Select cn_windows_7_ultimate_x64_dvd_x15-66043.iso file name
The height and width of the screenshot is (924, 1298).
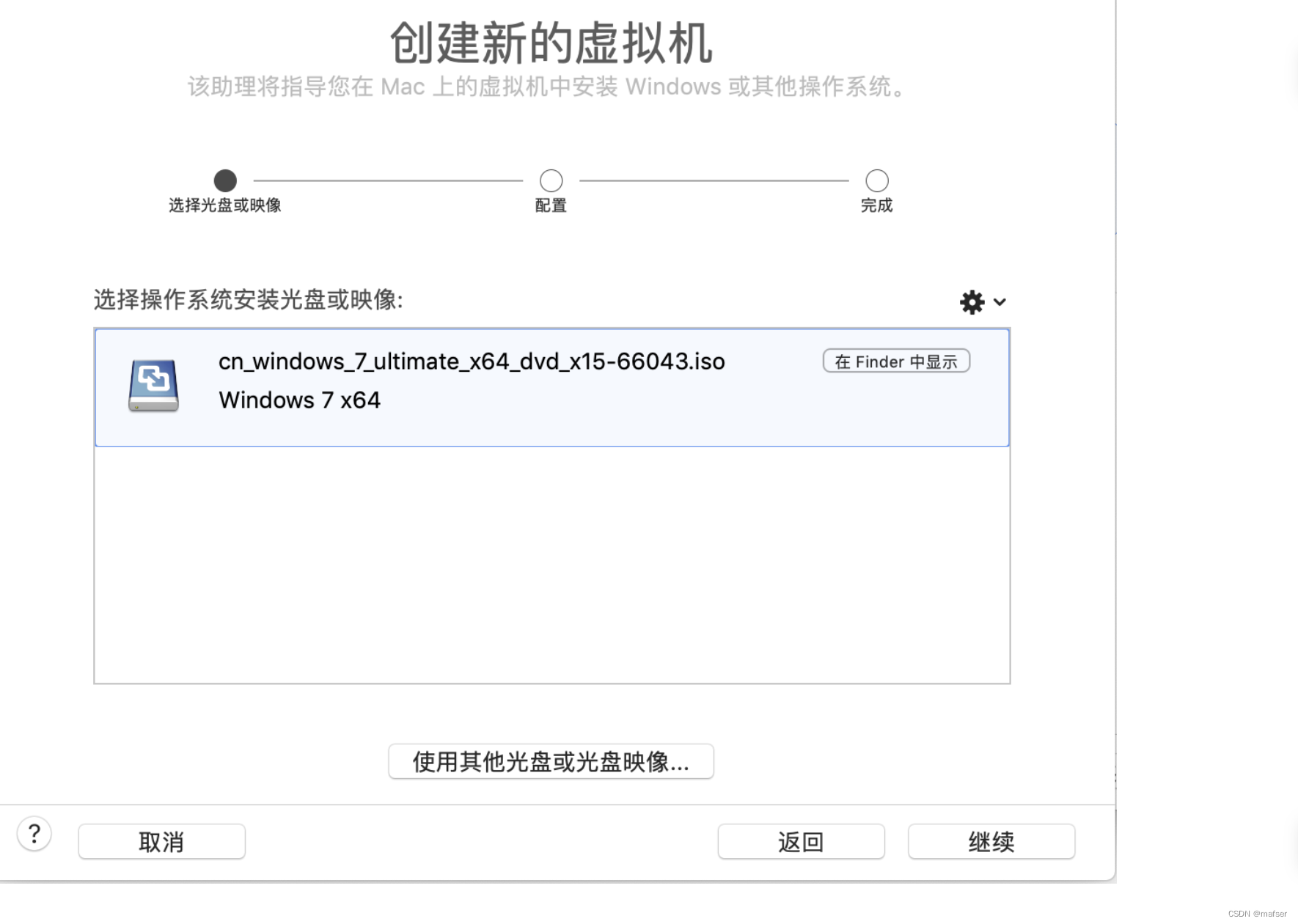[472, 362]
